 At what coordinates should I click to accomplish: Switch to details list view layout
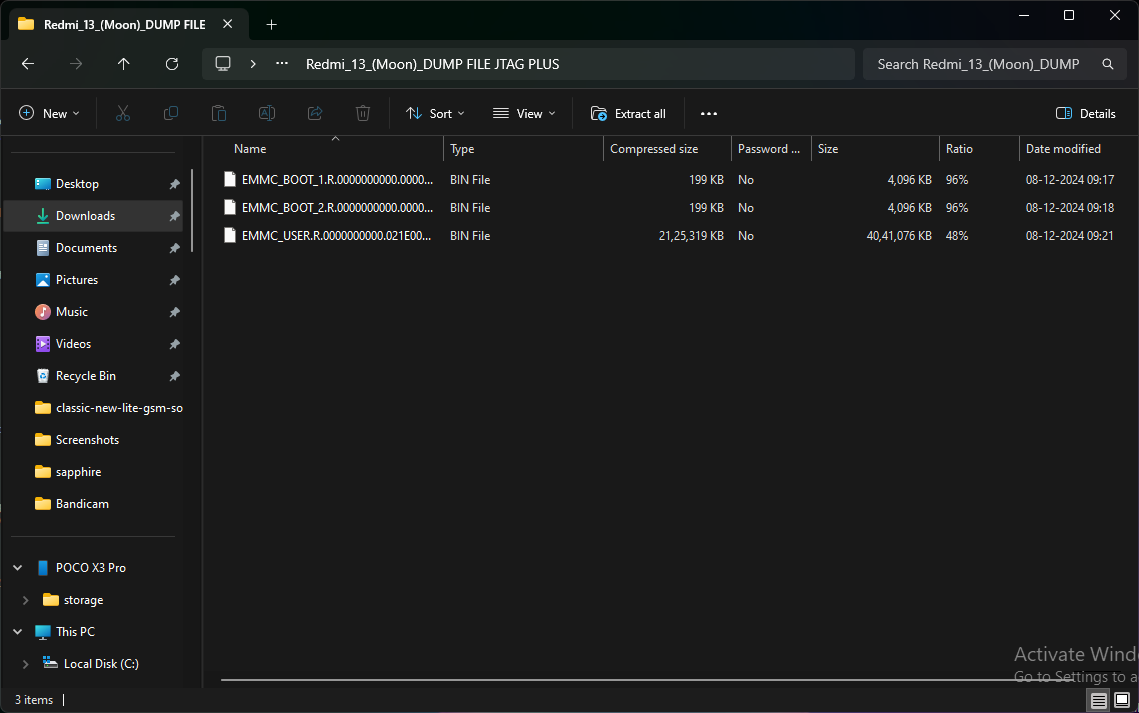point(1099,700)
